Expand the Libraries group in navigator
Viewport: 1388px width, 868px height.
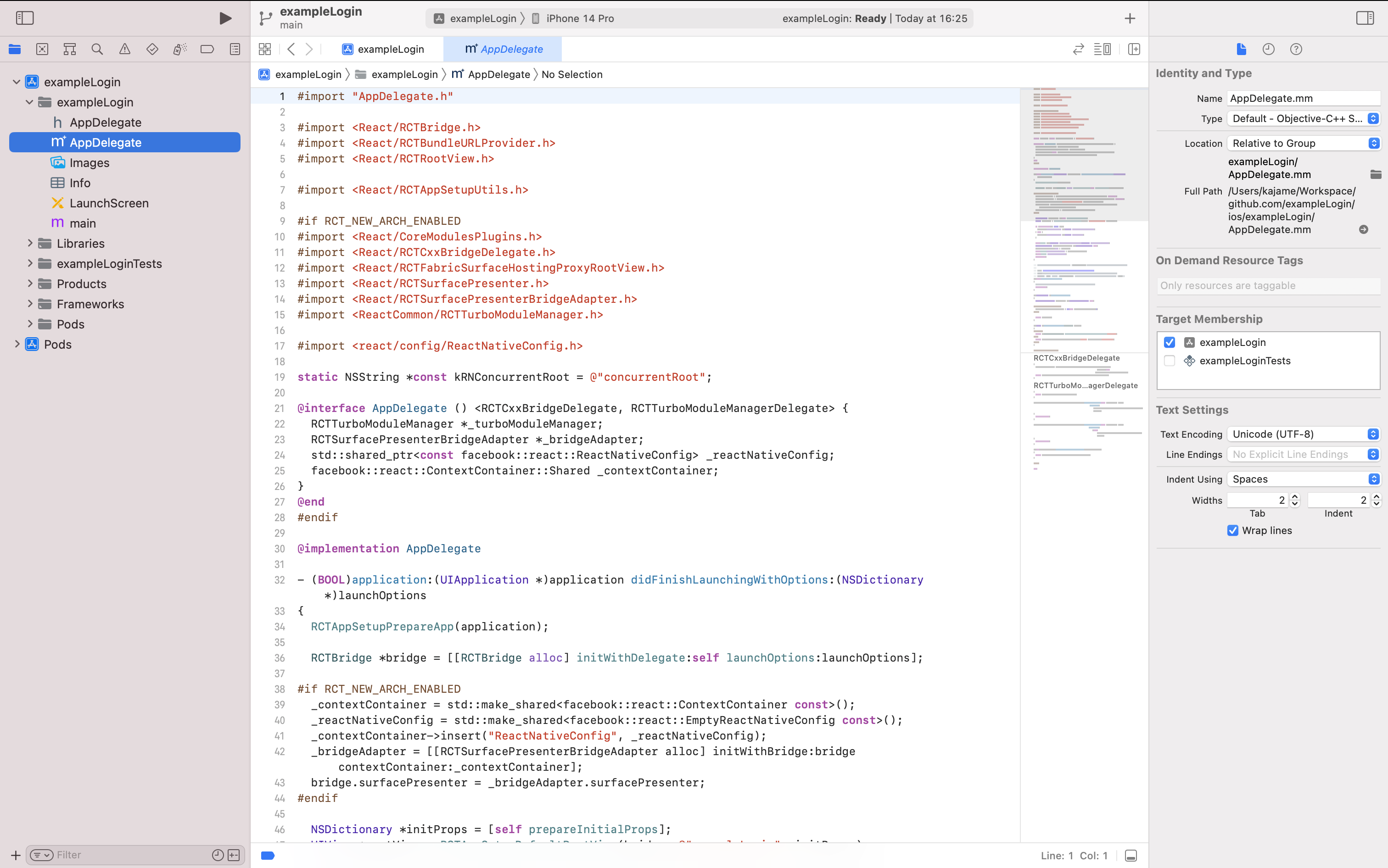(29, 243)
